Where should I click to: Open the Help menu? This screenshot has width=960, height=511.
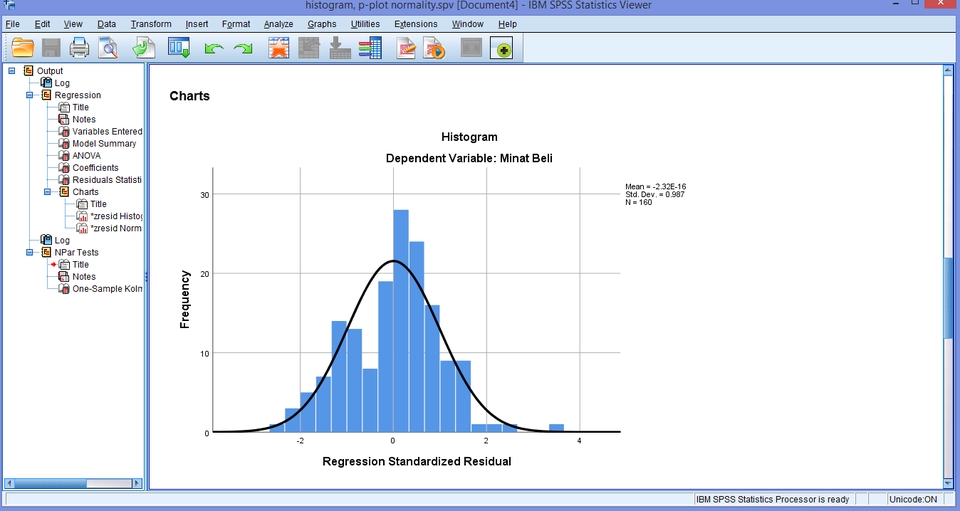508,24
